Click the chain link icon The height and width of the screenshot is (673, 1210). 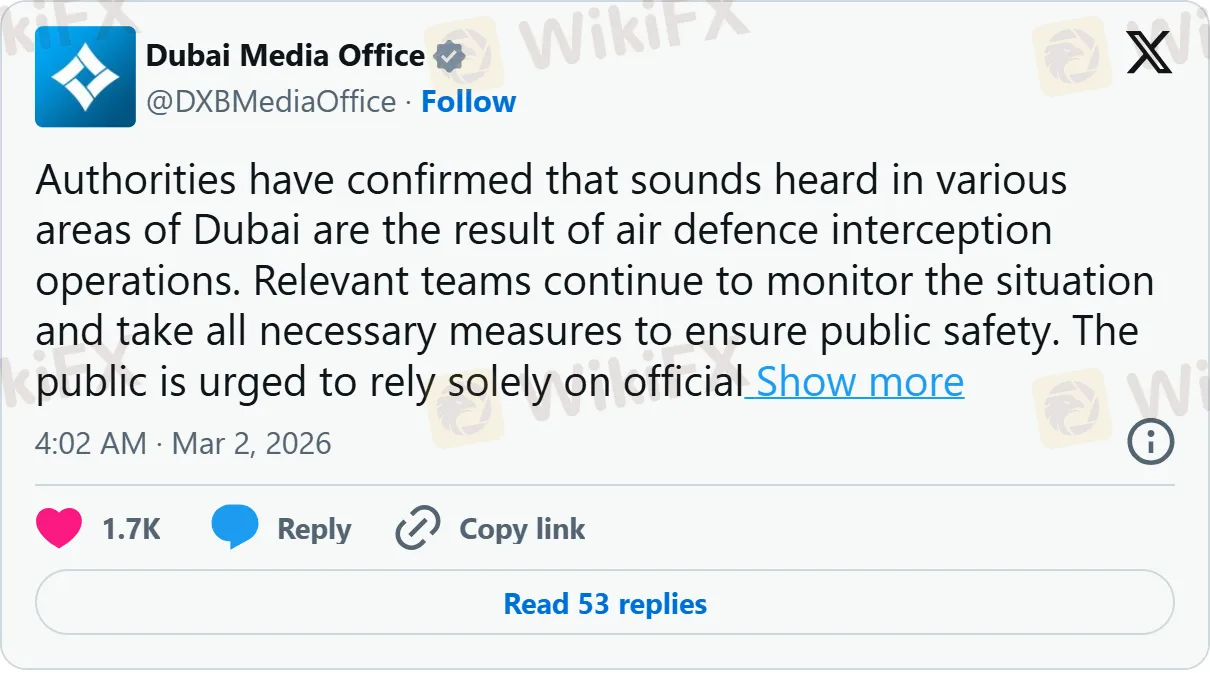tap(418, 529)
